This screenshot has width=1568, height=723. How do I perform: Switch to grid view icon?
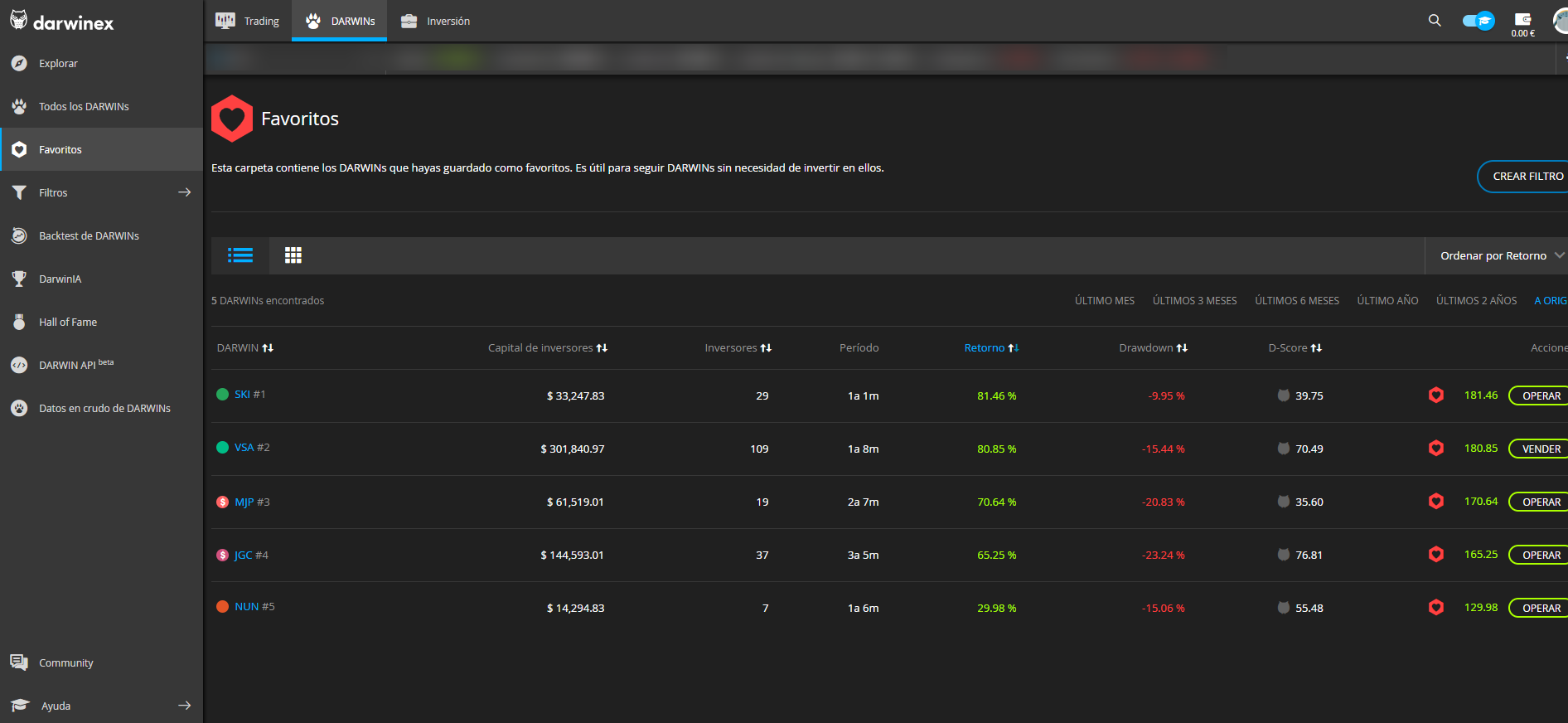[x=293, y=255]
